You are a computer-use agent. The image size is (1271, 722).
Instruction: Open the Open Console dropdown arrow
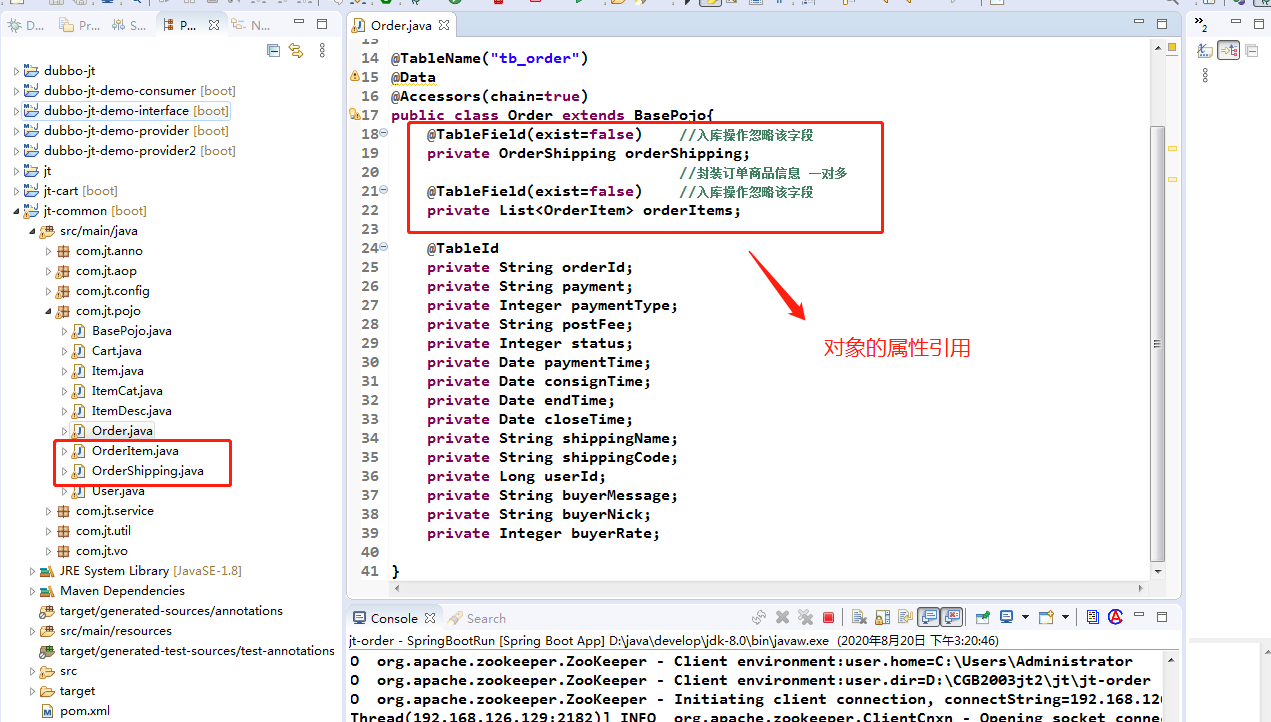click(x=1065, y=618)
